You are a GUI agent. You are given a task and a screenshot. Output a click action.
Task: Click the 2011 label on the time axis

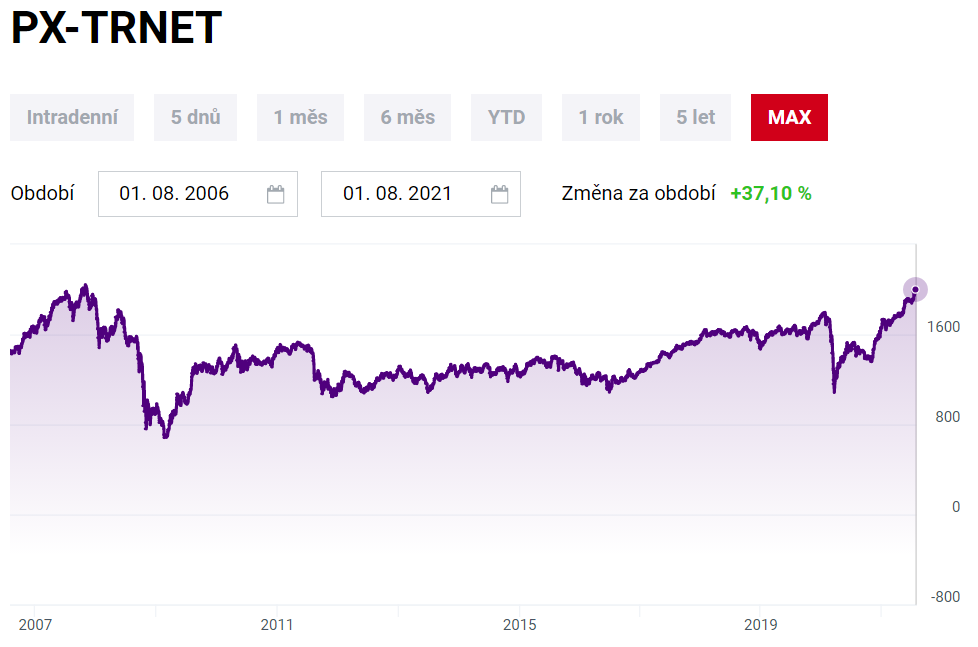pos(277,625)
